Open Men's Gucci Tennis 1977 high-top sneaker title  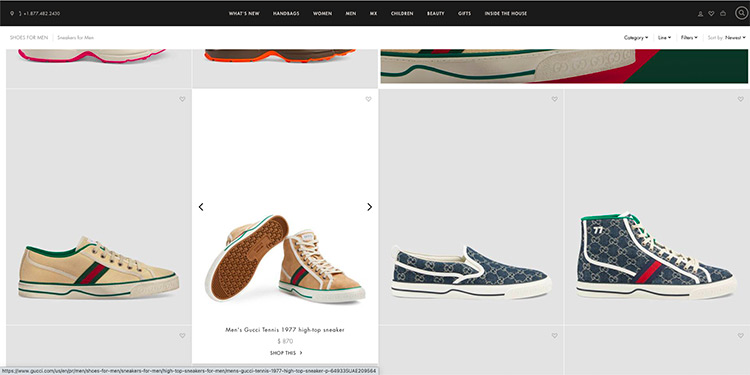285,330
